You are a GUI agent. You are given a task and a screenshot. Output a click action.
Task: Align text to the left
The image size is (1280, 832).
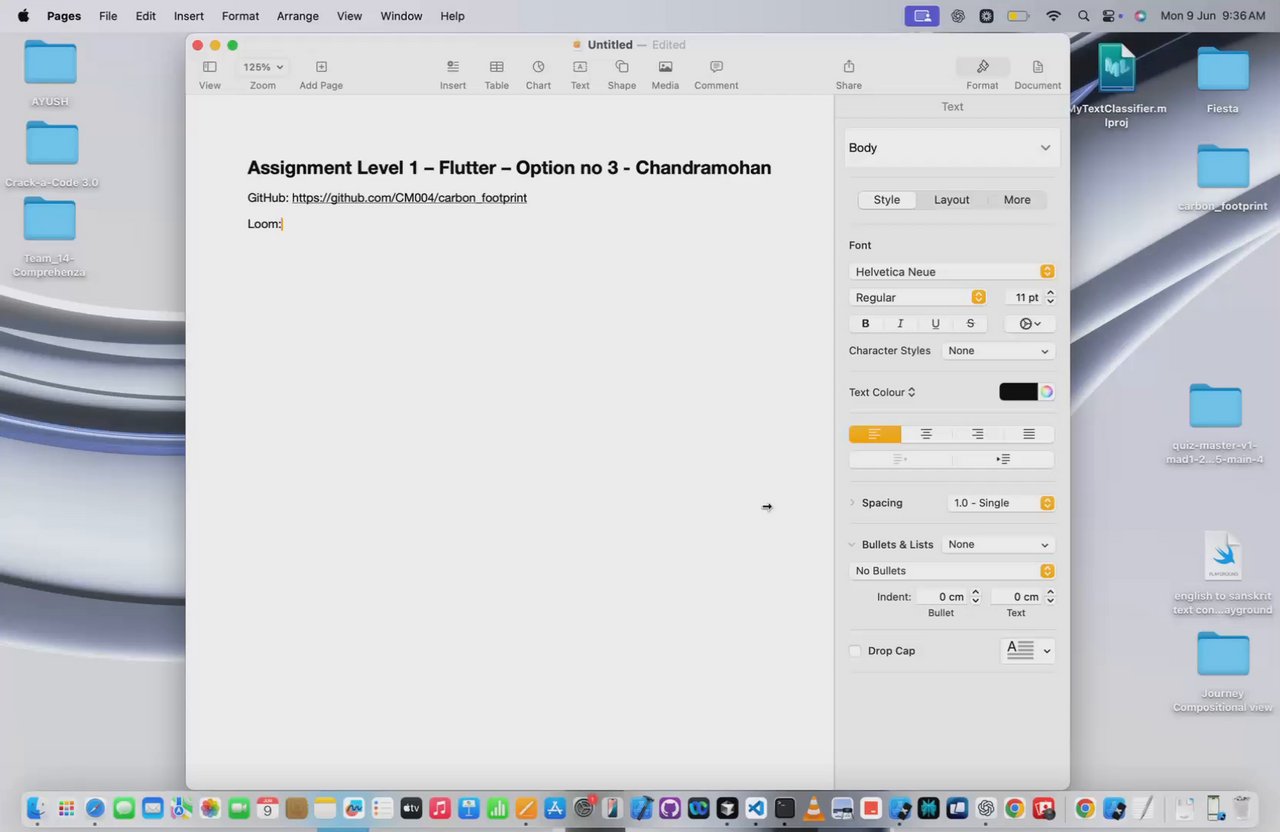click(875, 434)
